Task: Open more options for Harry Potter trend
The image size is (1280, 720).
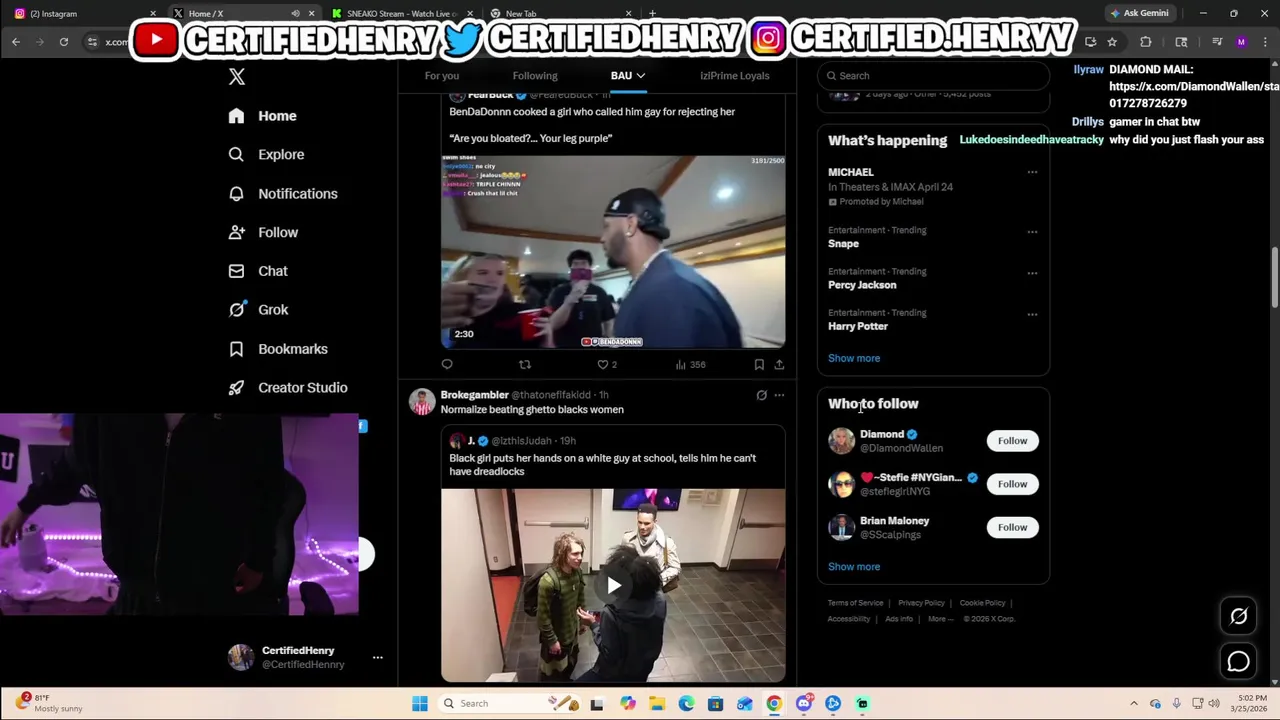Action: (x=1032, y=314)
